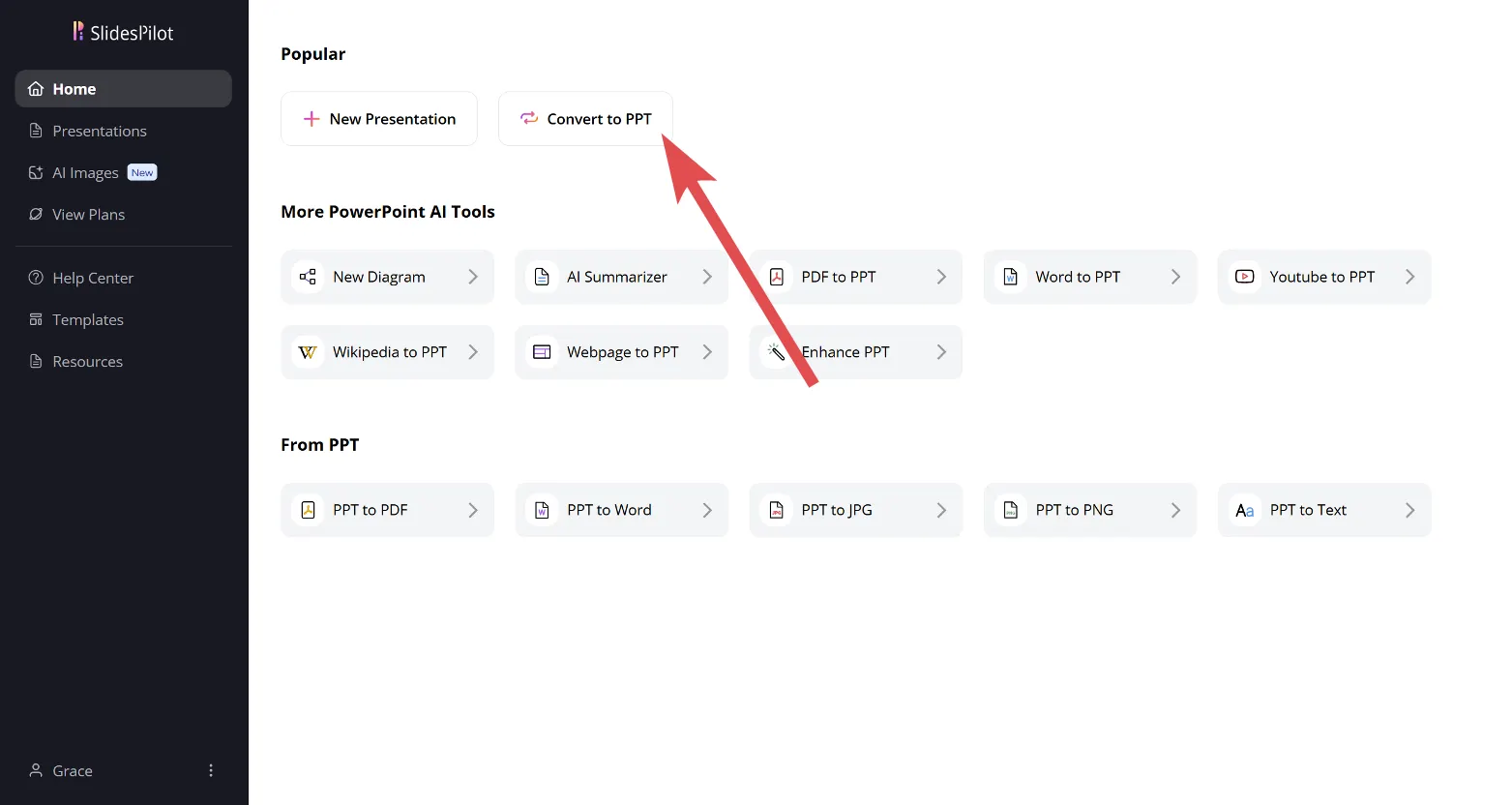
Task: Click the Youtube to PPT play icon
Action: 1244,277
